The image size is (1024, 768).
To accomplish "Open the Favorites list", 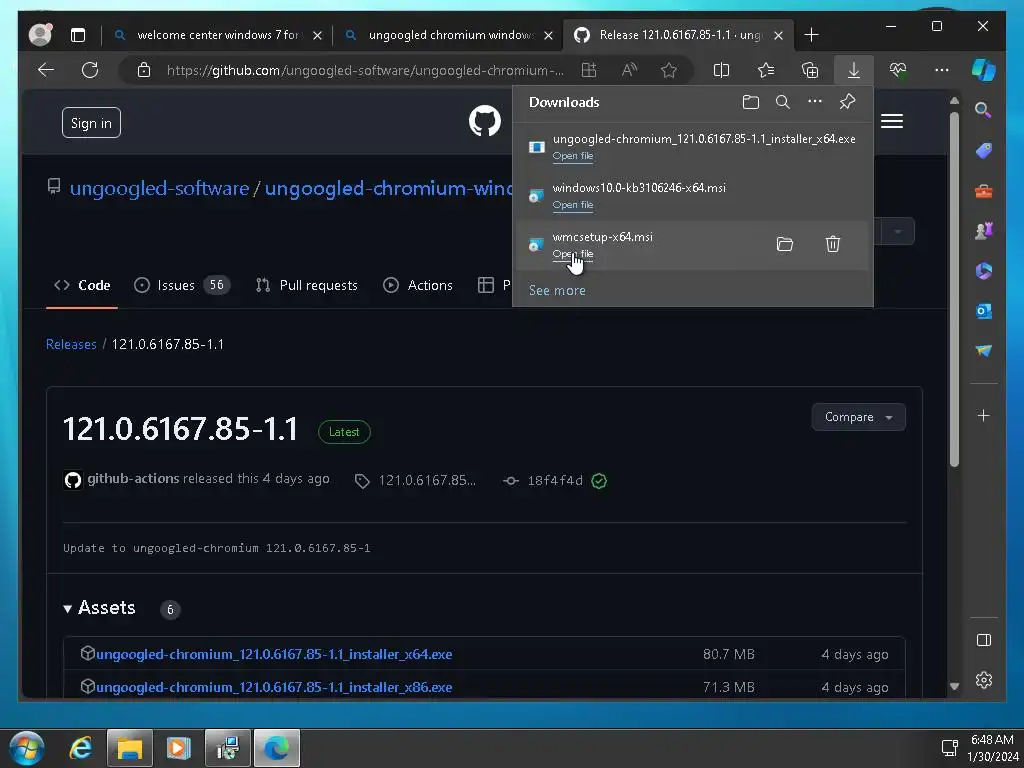I will coord(765,70).
